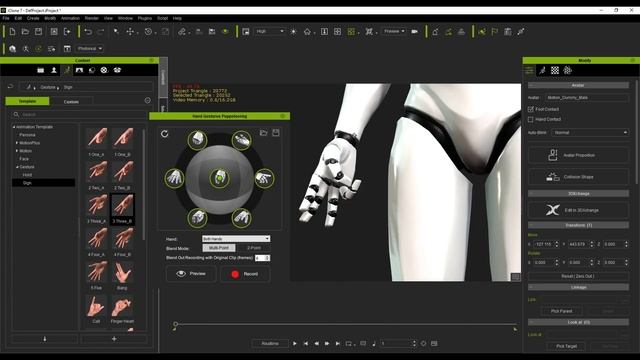Open Collision Shape settings

pyautogui.click(x=578, y=177)
